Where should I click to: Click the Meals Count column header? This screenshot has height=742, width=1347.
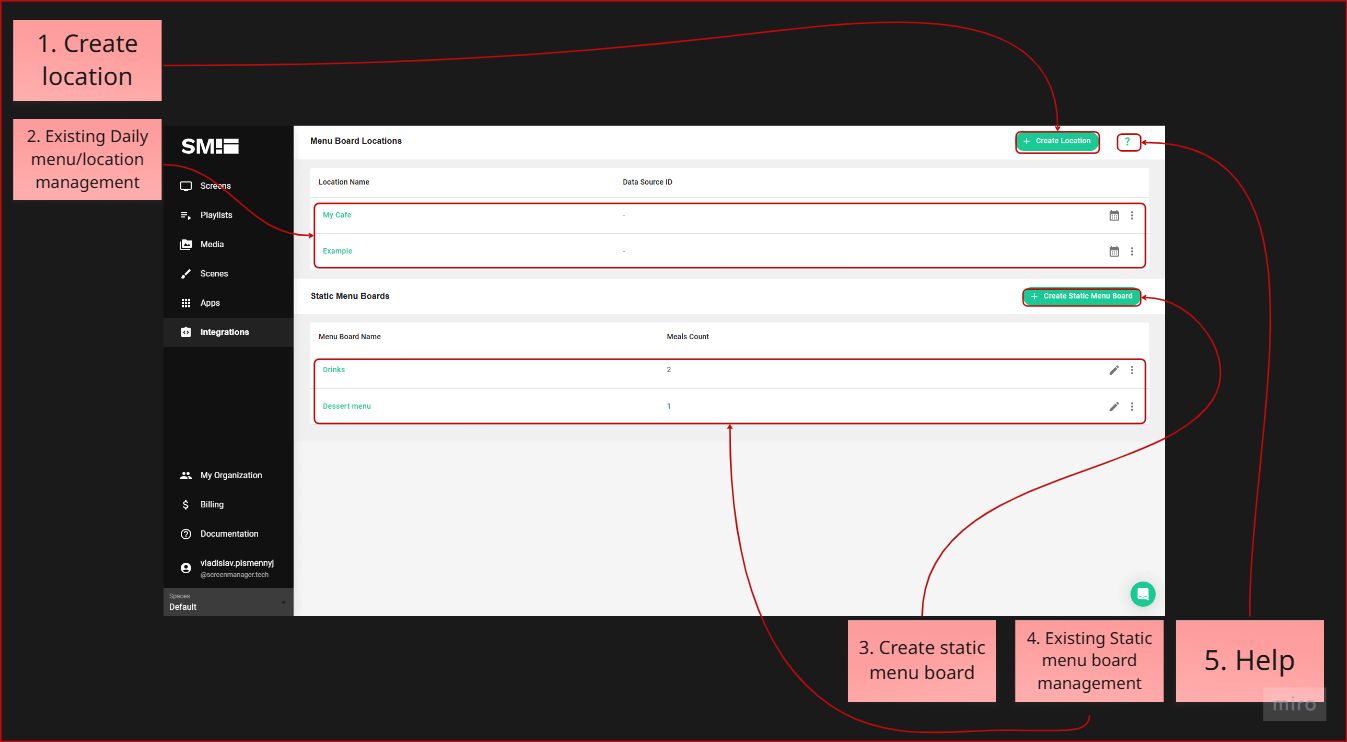(x=688, y=337)
